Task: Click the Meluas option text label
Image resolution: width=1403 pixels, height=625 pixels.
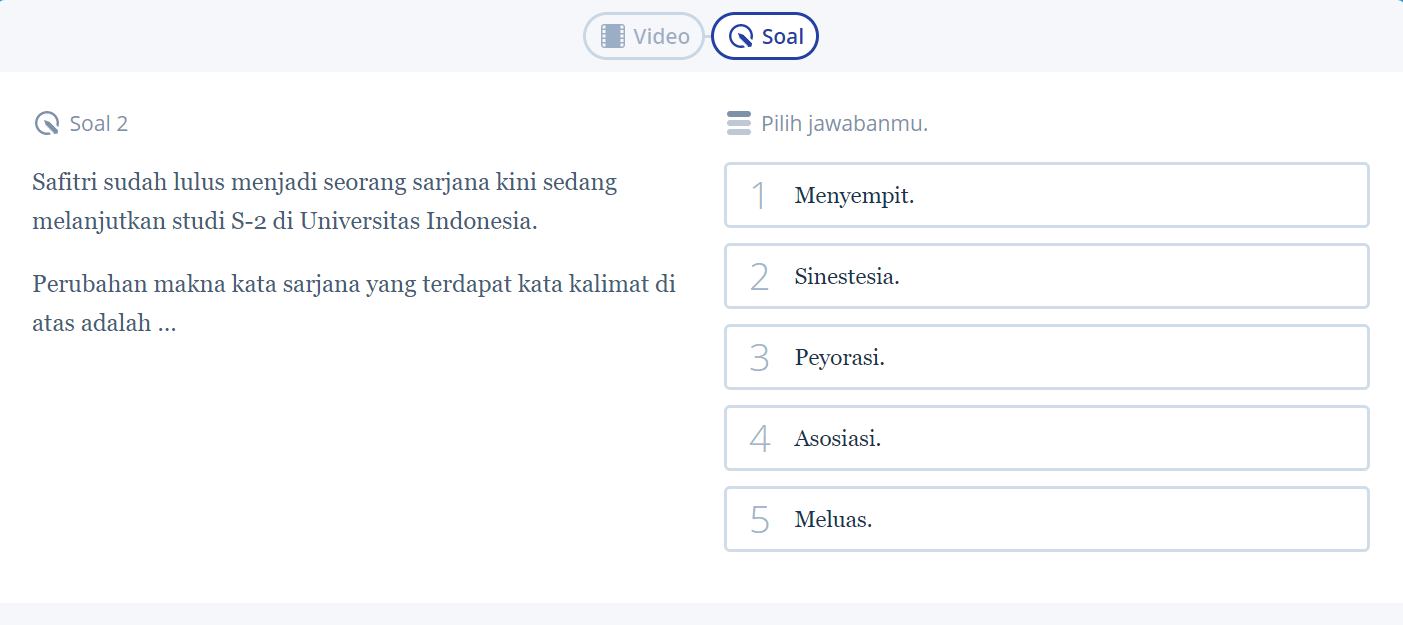Action: point(830,519)
